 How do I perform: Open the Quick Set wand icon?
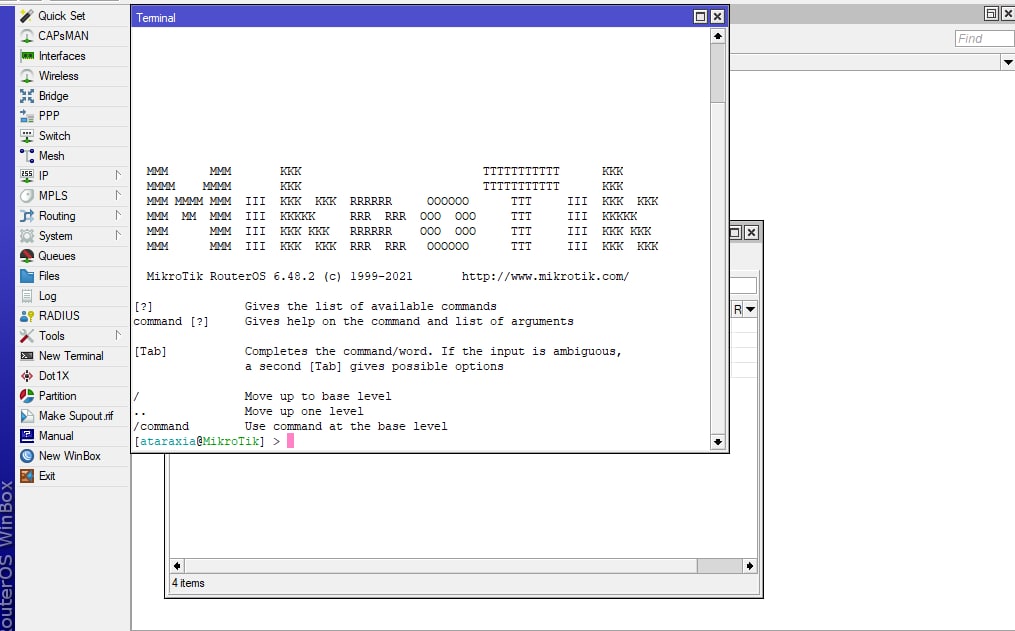[x=27, y=16]
